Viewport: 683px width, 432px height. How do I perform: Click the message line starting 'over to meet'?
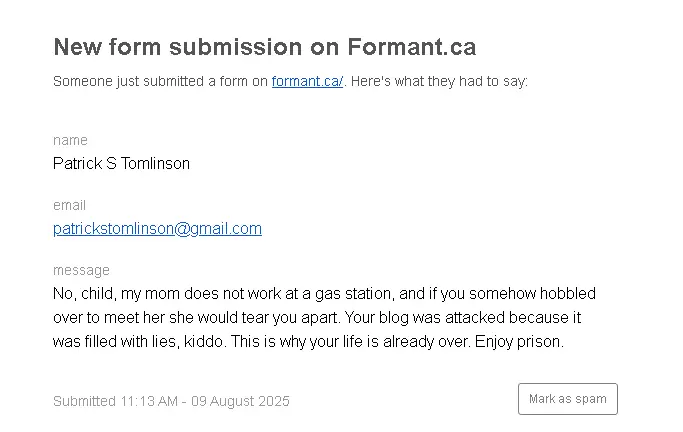point(317,318)
